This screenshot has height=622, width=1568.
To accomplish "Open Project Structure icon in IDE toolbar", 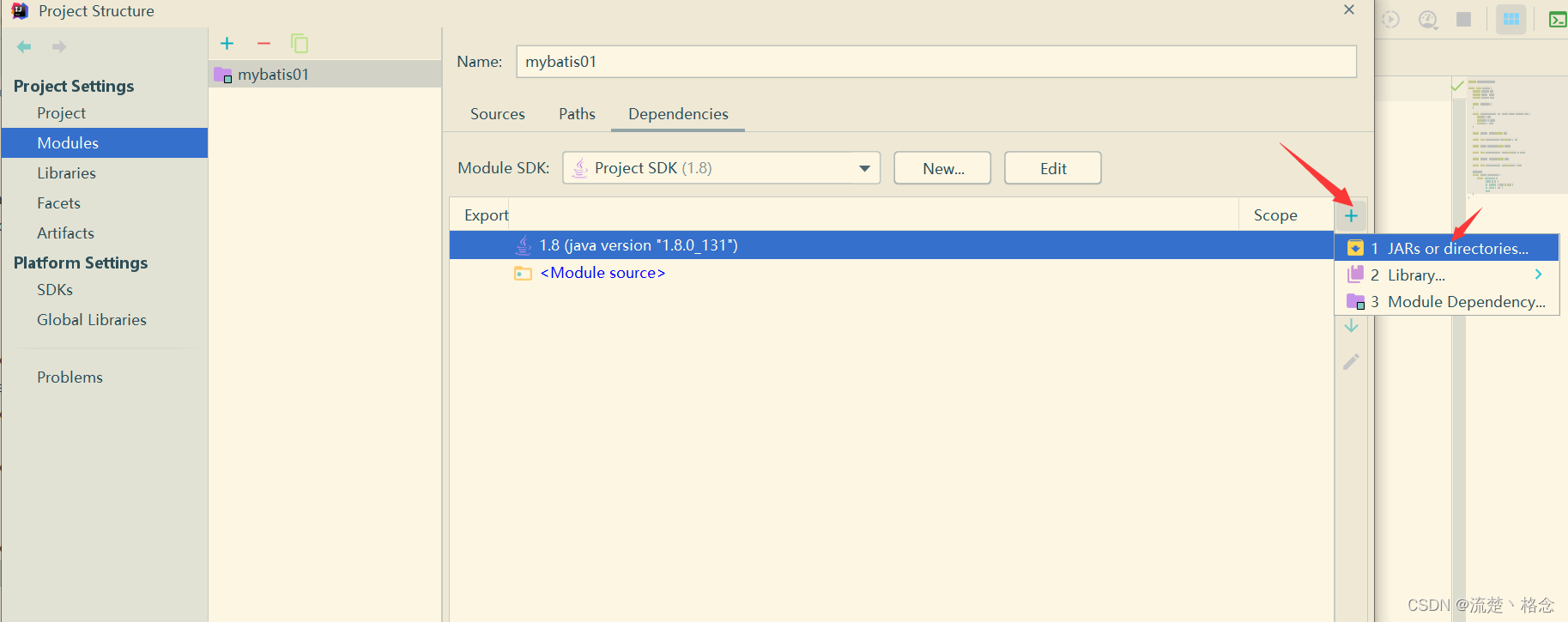I will [x=1511, y=19].
